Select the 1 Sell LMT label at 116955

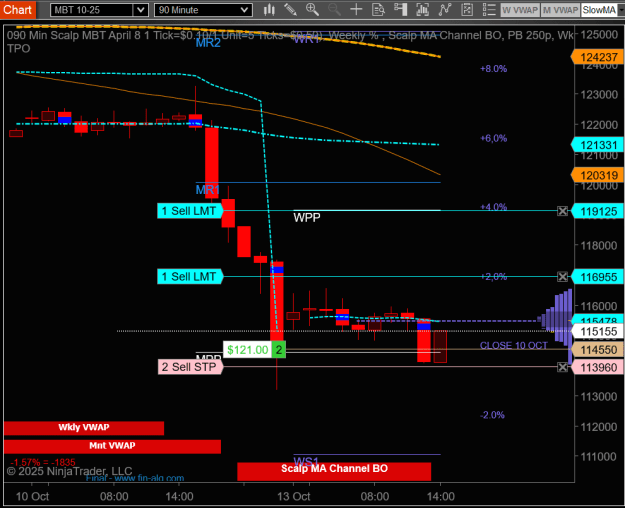click(190, 276)
